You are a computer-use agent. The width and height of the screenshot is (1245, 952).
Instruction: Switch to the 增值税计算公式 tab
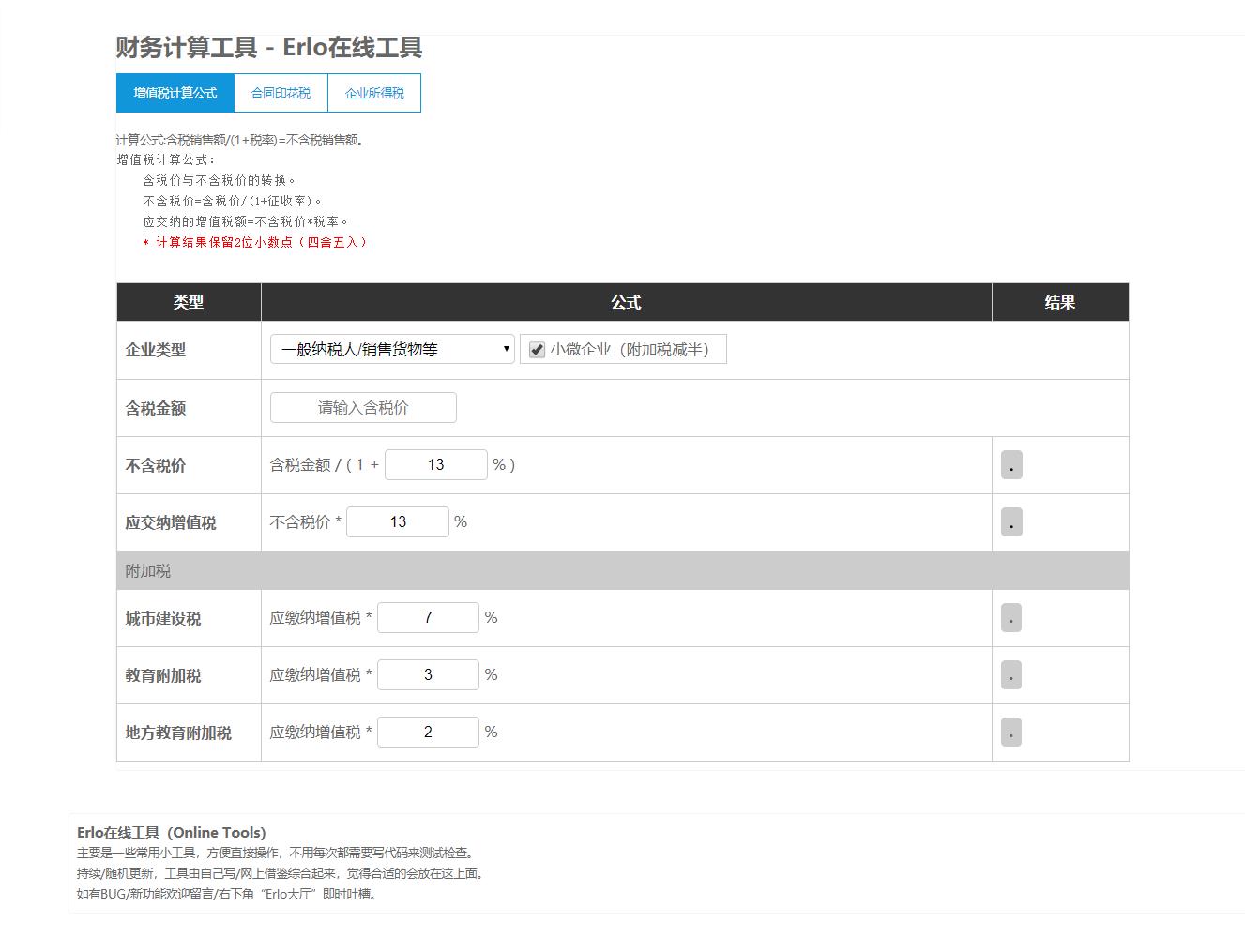click(x=175, y=93)
